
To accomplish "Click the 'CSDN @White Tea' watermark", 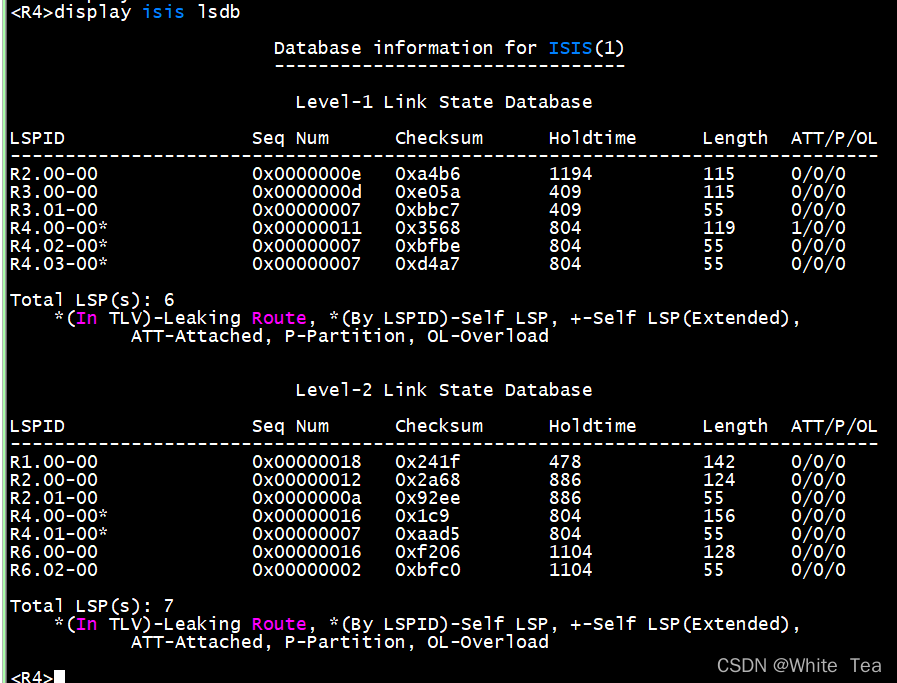I will [800, 665].
